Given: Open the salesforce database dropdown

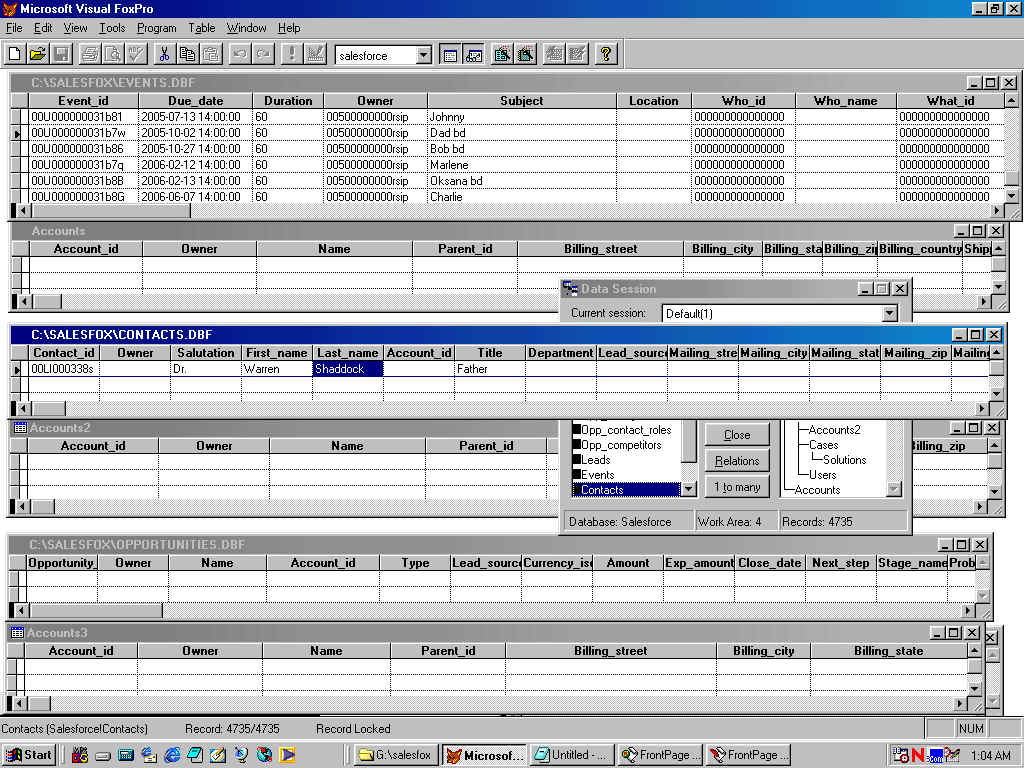Looking at the screenshot, I should click(424, 56).
